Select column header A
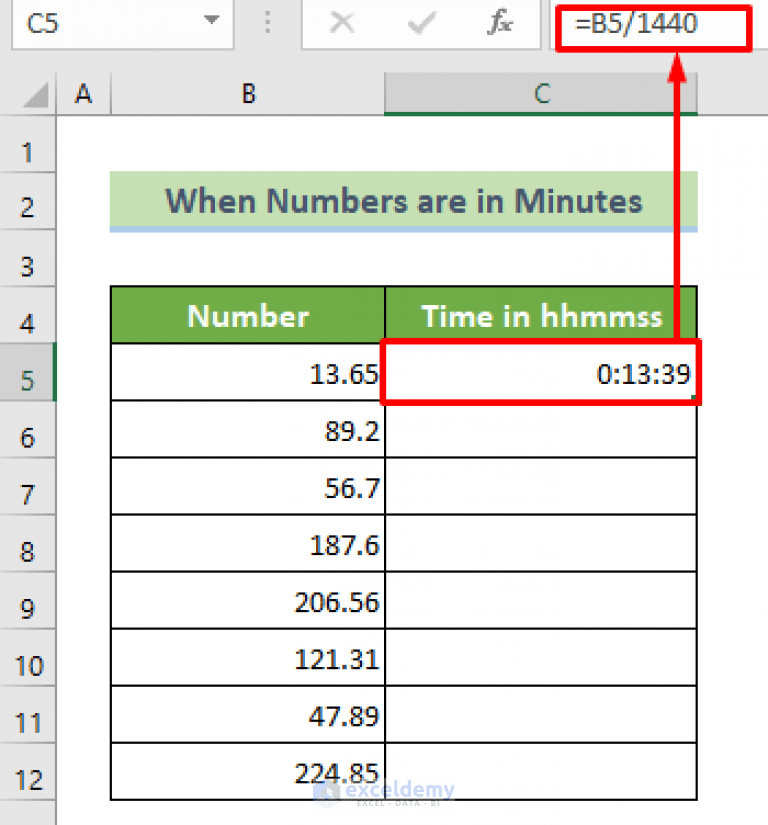 coord(84,93)
